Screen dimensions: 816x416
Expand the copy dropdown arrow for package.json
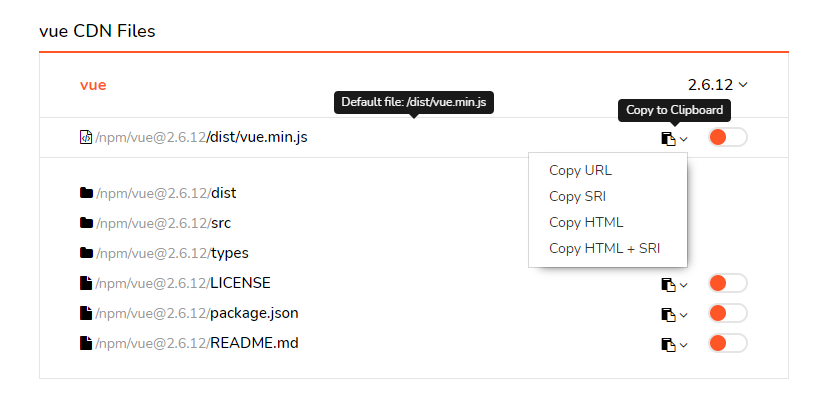[684, 315]
